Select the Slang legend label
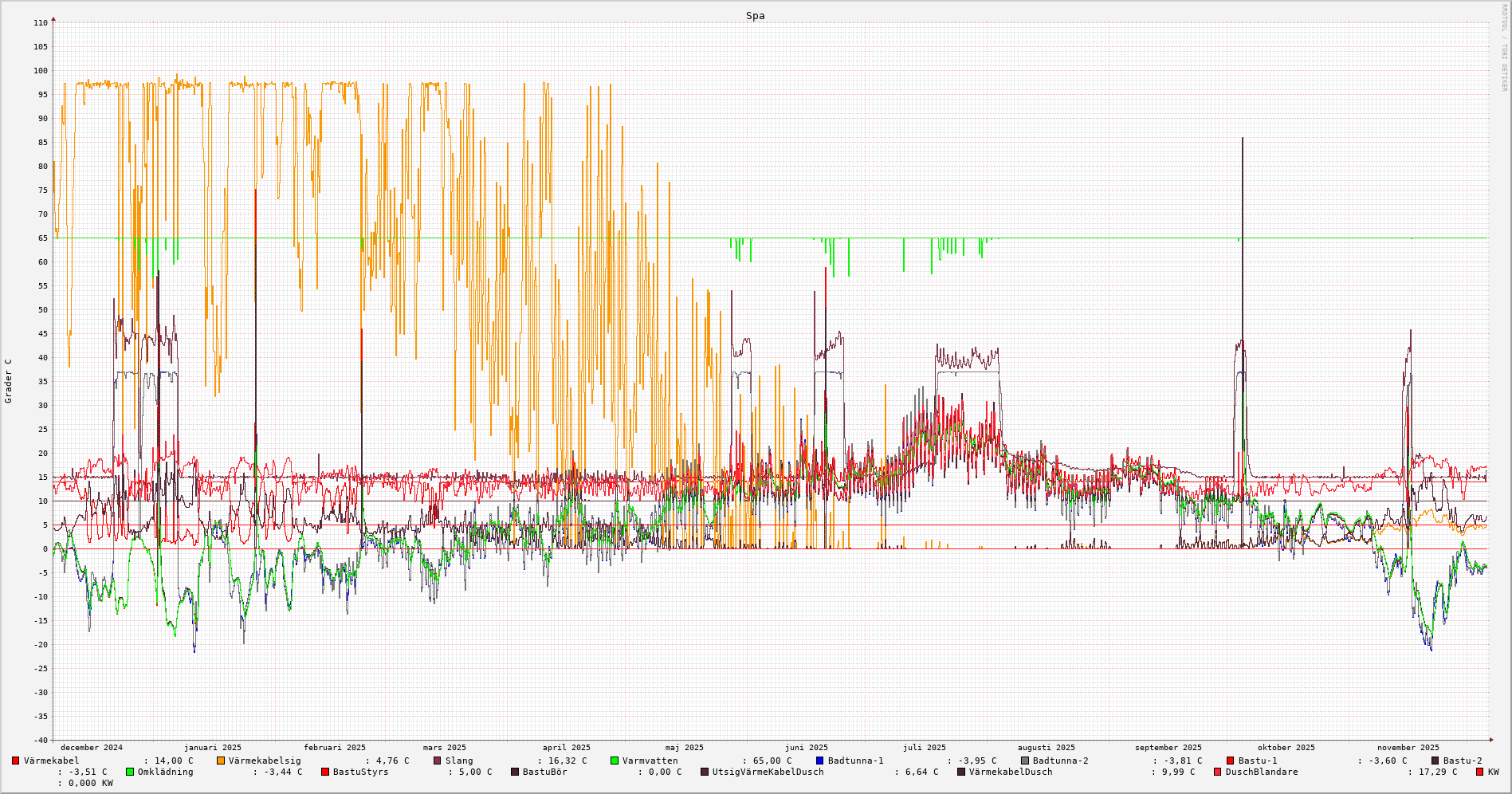1512x794 pixels. tap(458, 761)
